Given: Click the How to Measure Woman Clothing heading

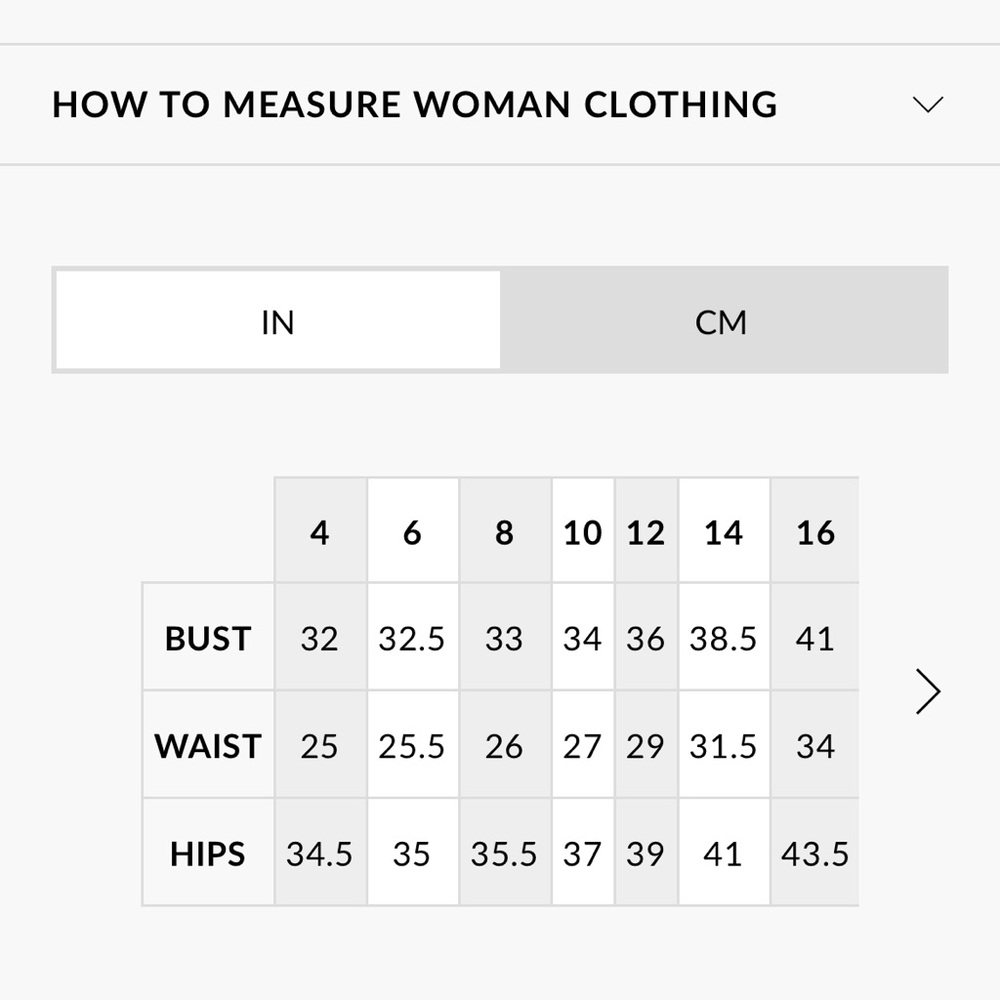Looking at the screenshot, I should click(414, 105).
